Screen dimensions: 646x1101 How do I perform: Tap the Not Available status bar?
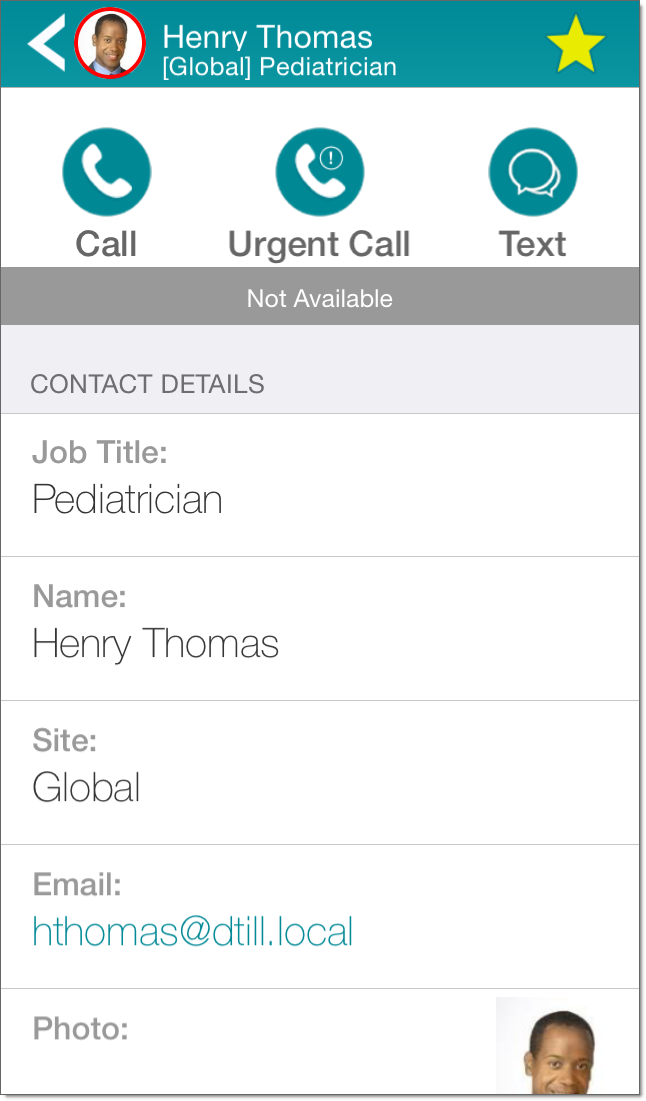(x=320, y=298)
